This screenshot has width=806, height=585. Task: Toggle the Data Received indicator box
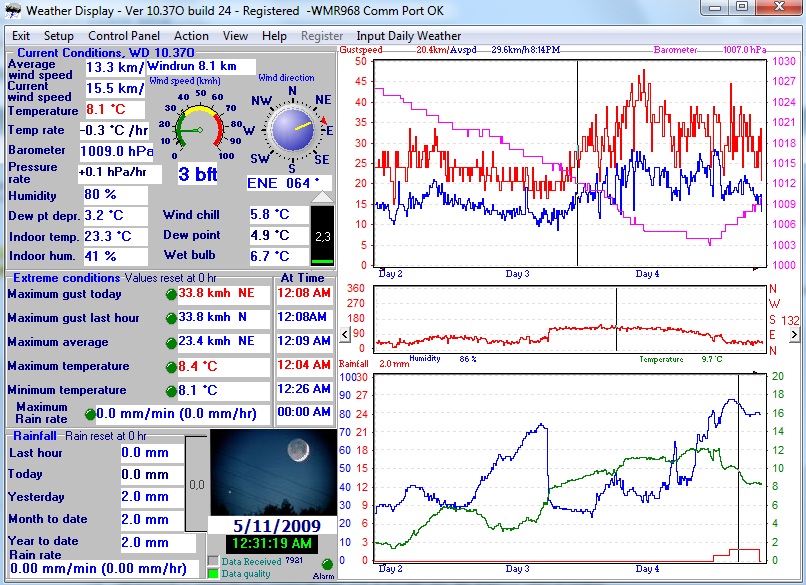pyautogui.click(x=212, y=561)
